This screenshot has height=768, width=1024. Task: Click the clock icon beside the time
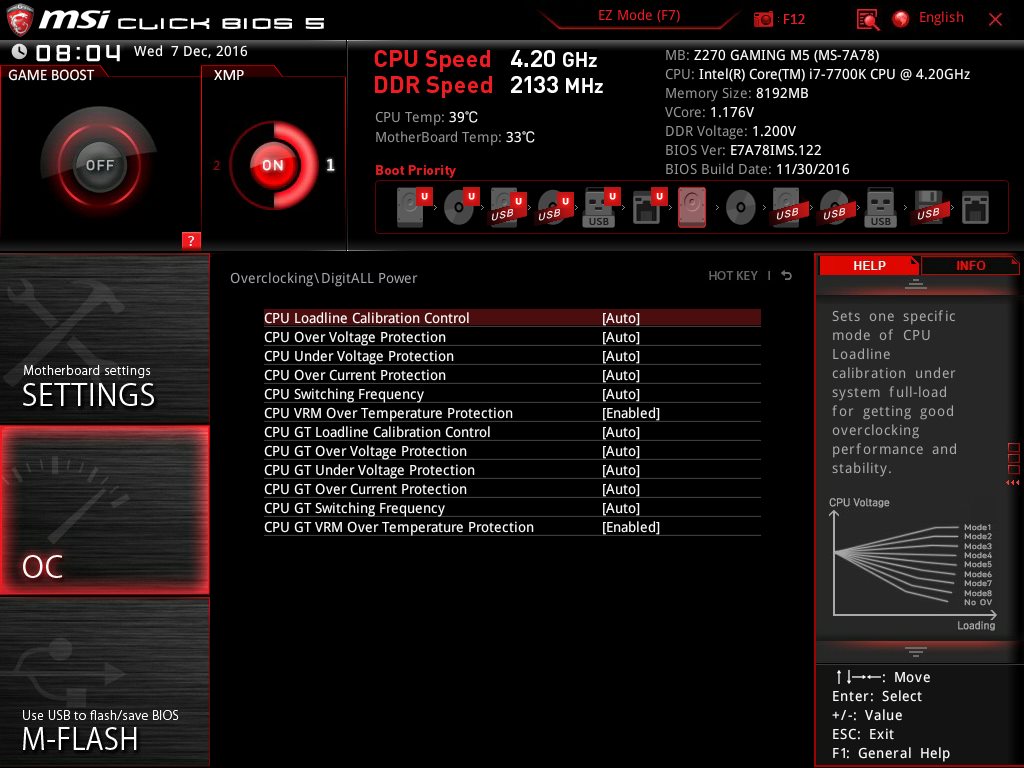pos(20,51)
